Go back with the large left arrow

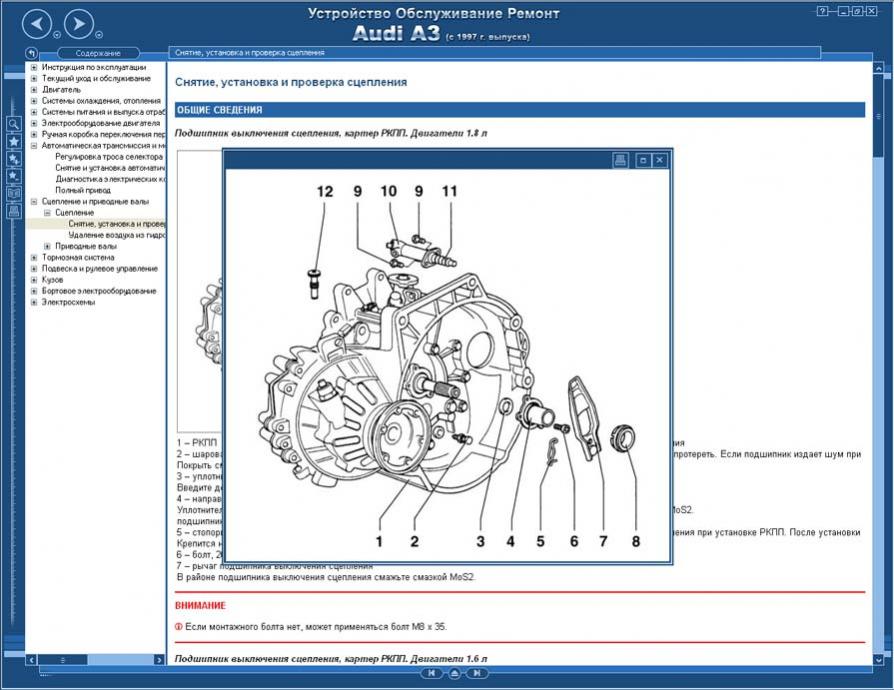point(37,24)
